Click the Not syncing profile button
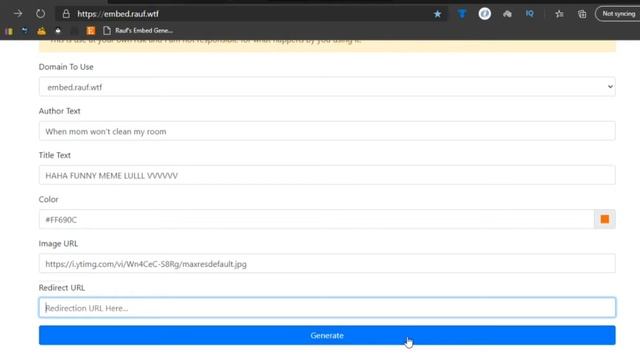The image size is (640, 360). (x=618, y=14)
